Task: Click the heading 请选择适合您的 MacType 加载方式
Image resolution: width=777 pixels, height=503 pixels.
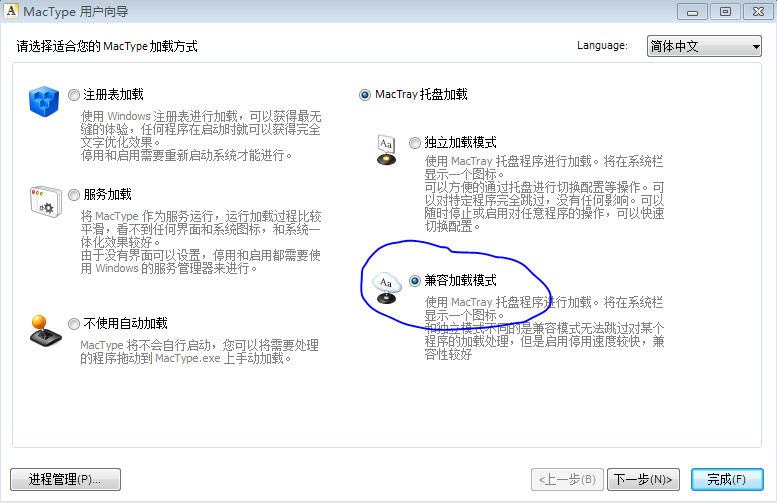Action: (x=107, y=47)
